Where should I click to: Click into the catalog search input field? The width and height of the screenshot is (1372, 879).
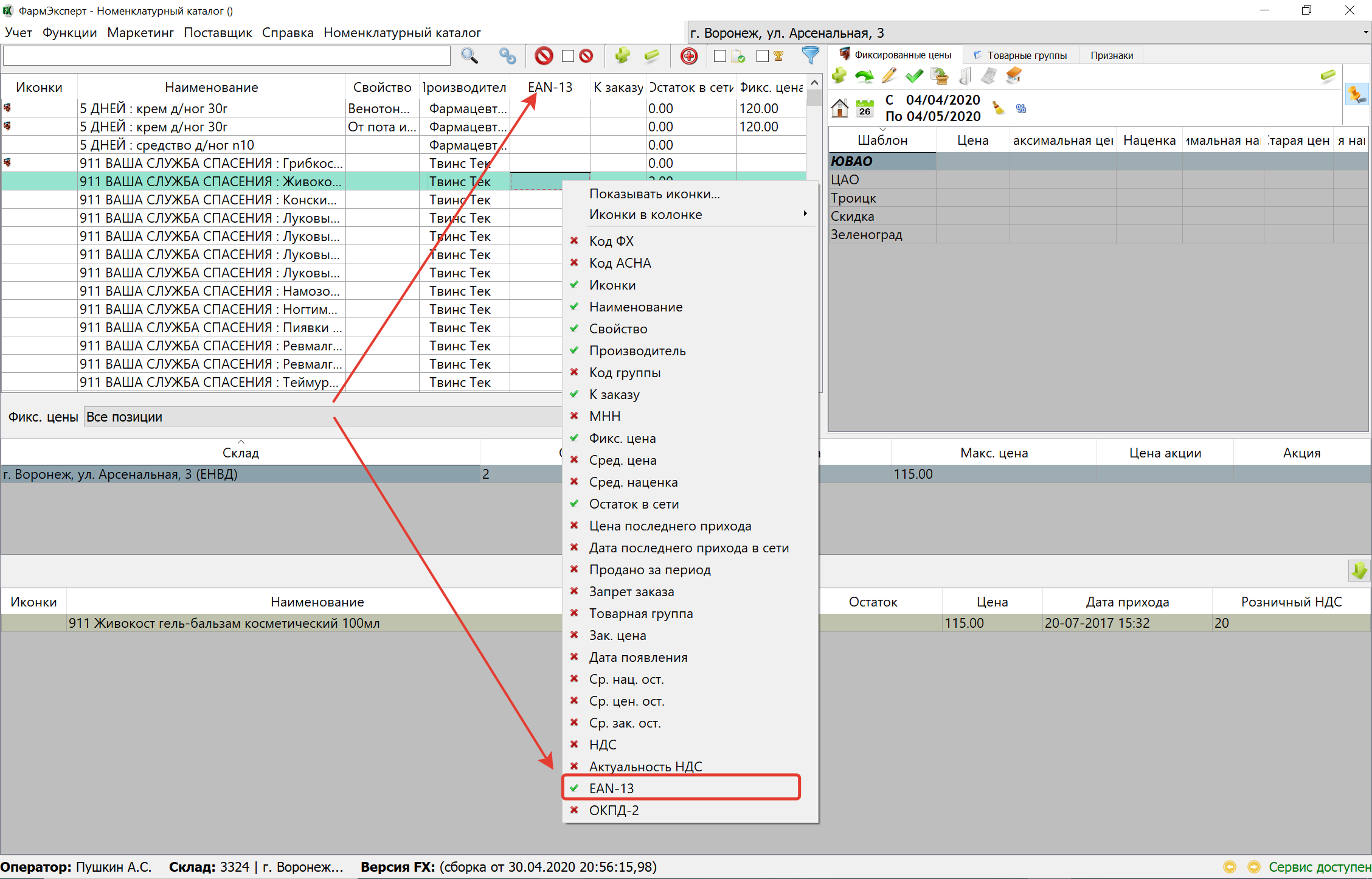point(226,56)
